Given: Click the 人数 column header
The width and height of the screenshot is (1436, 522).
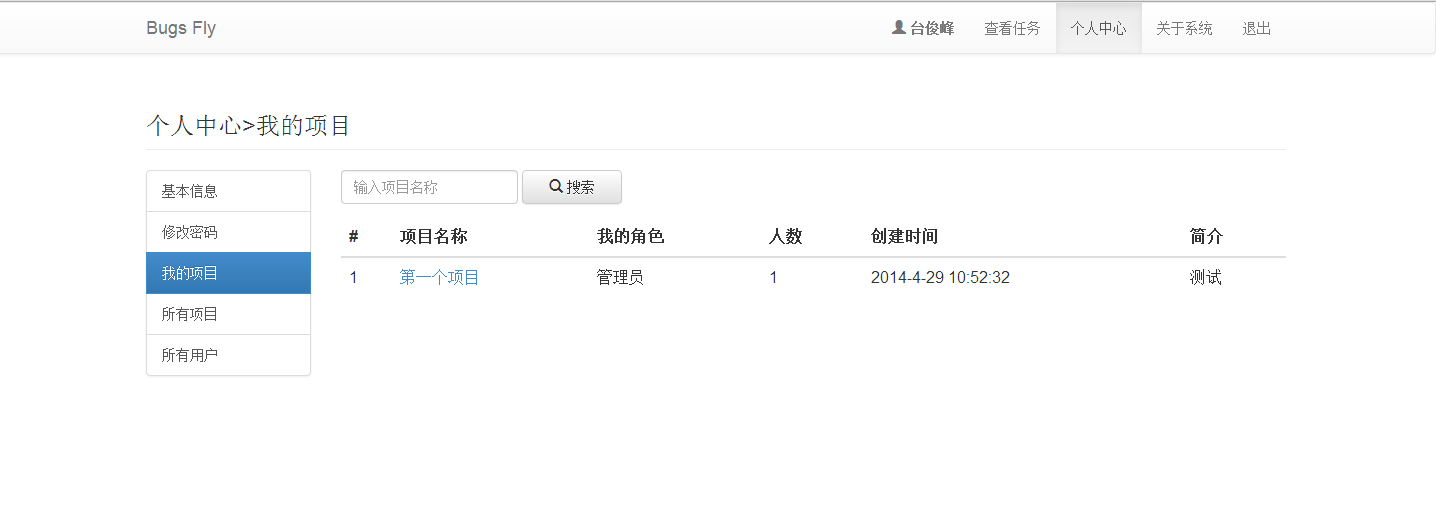Looking at the screenshot, I should (785, 237).
